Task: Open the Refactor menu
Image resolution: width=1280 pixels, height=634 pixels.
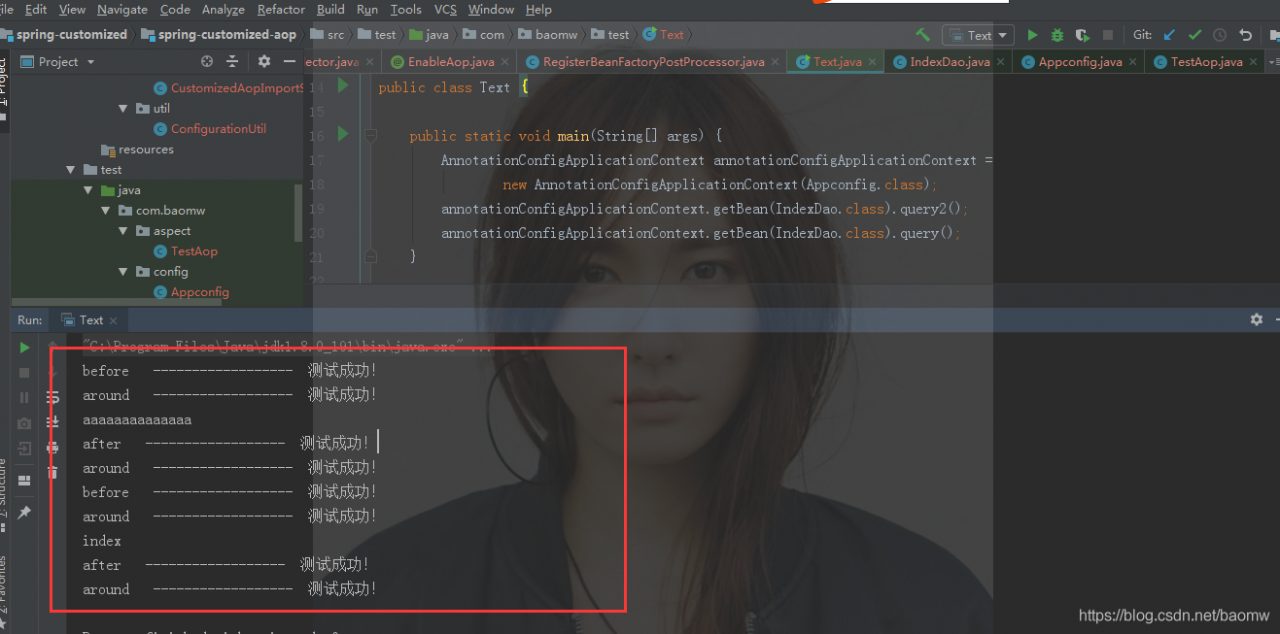Action: point(281,10)
